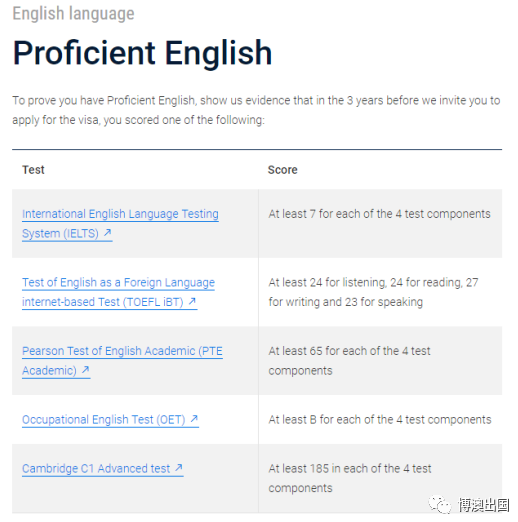Open the TOEFL iBT link
Screen dimensions: 518x522
(x=118, y=292)
